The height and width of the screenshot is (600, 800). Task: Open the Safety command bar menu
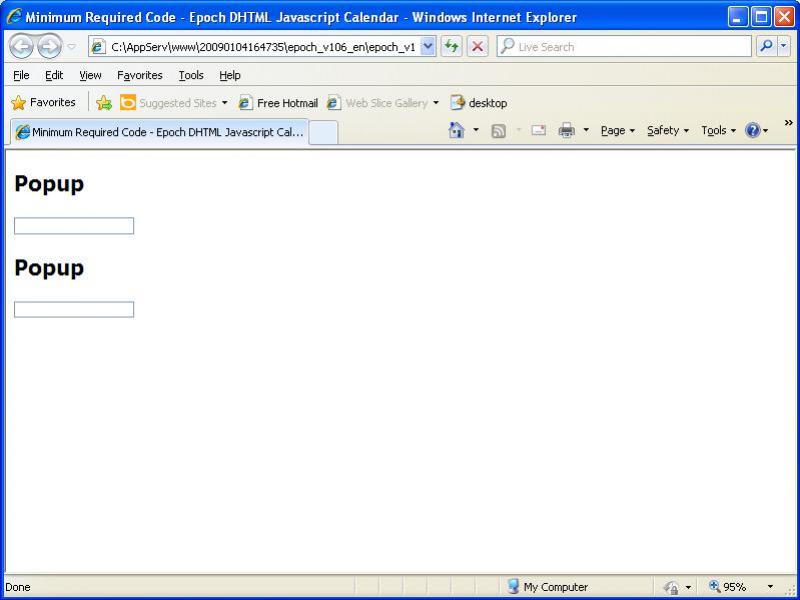tap(668, 131)
